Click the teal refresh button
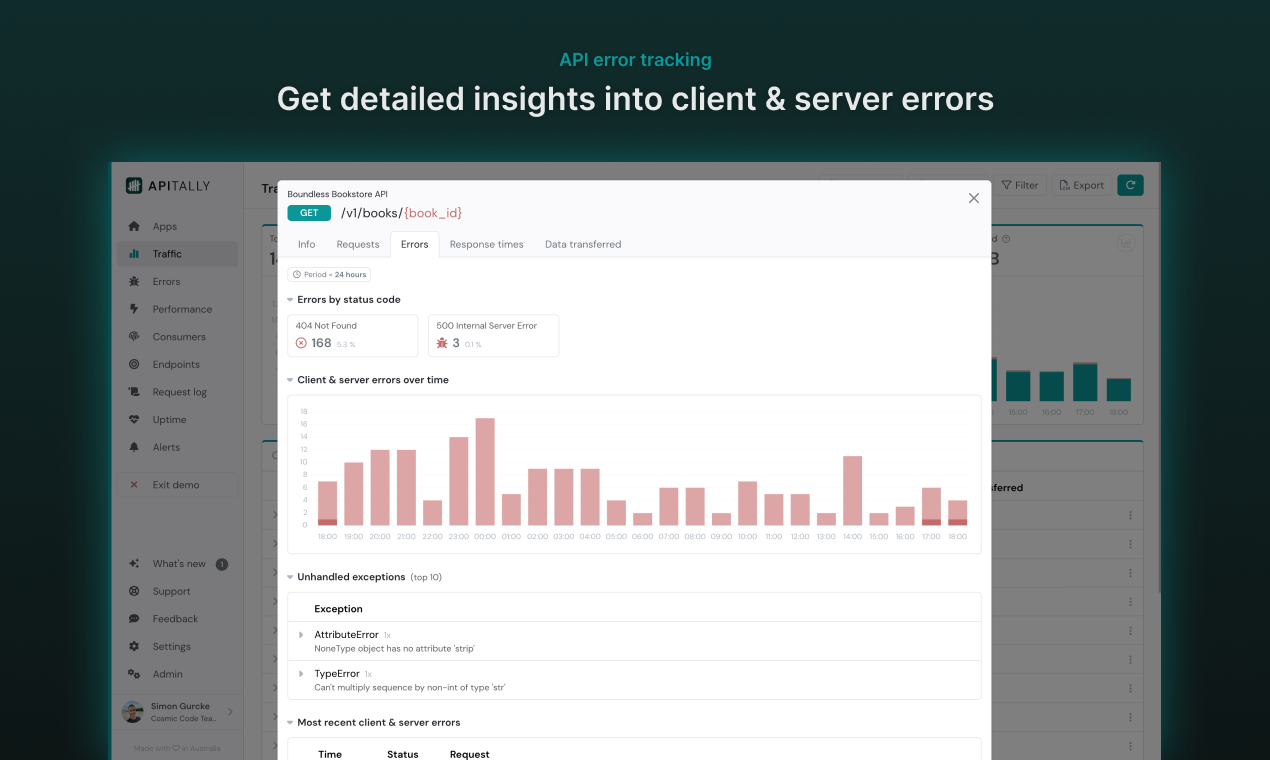Viewport: 1270px width, 760px height. pos(1130,185)
